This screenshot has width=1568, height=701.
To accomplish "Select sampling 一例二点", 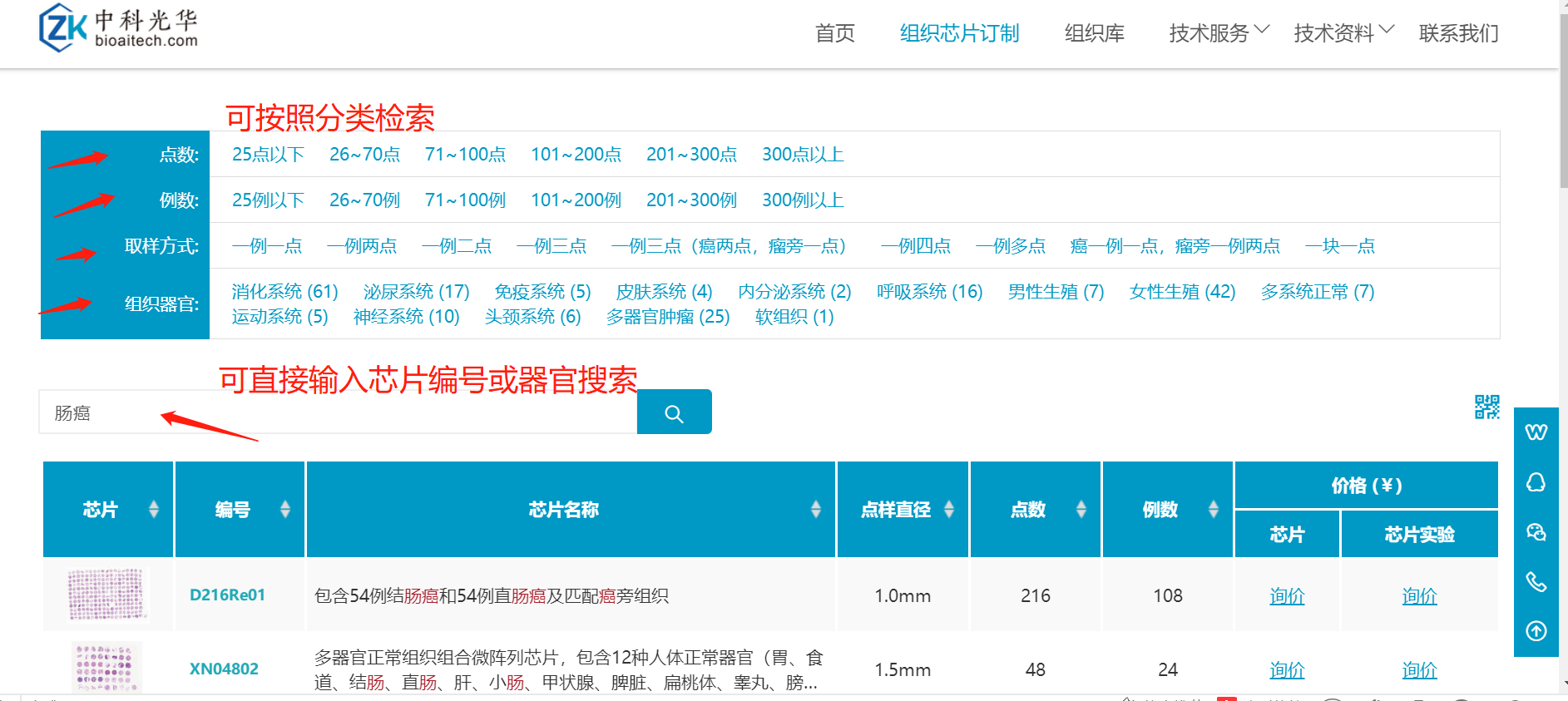I will click(x=457, y=246).
